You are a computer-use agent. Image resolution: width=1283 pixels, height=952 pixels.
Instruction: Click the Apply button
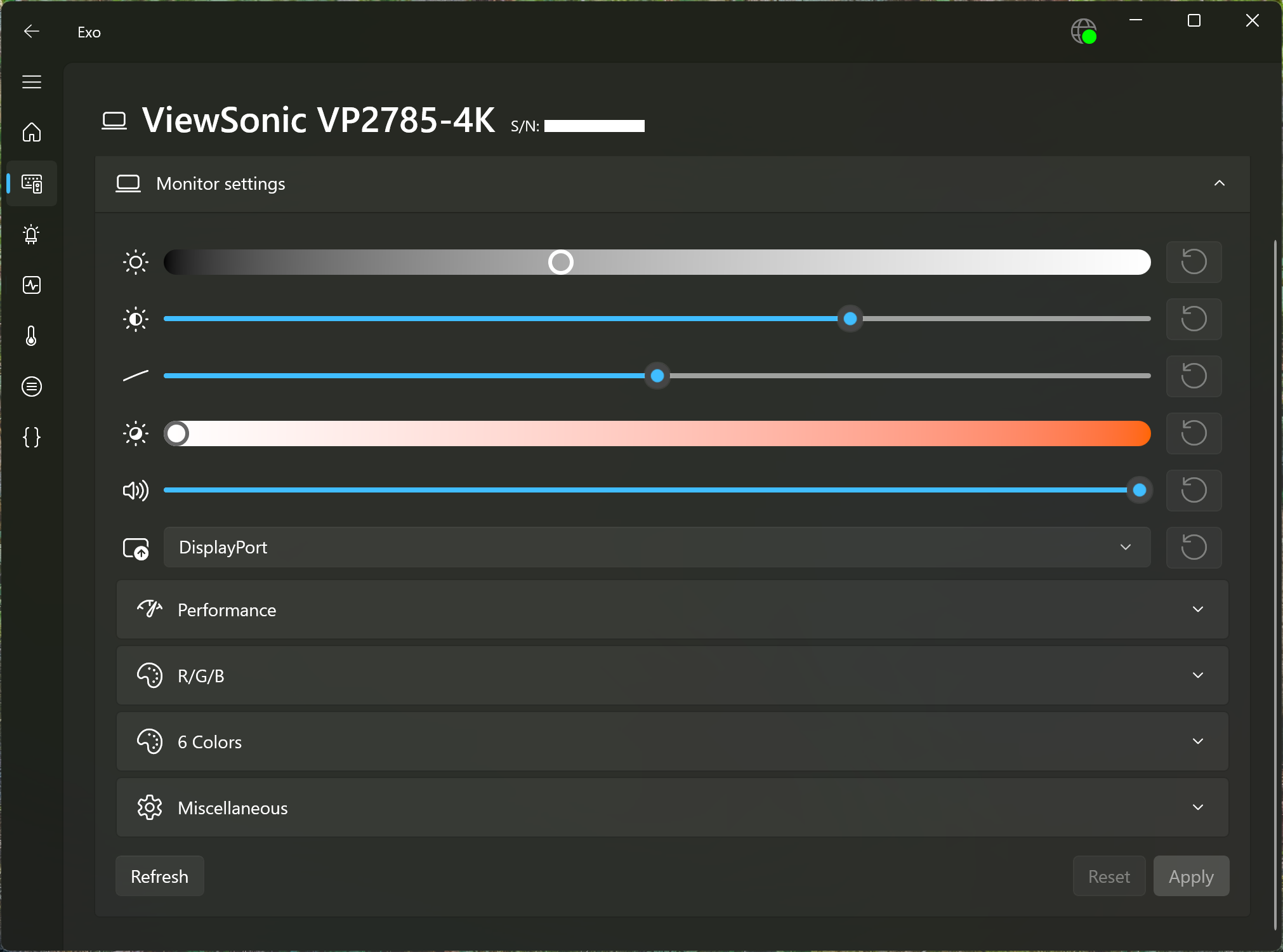[x=1191, y=876]
